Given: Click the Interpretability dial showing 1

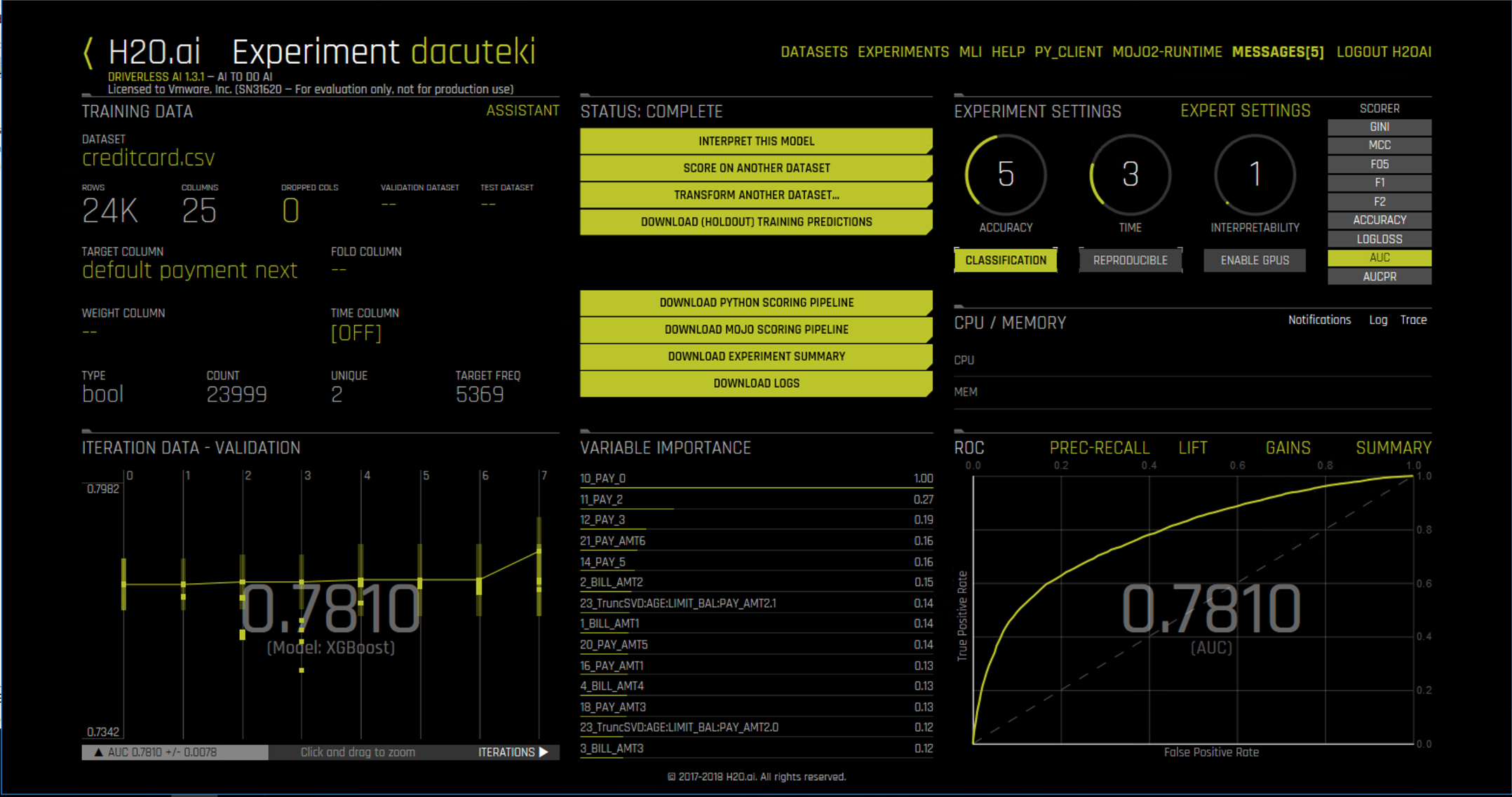Looking at the screenshot, I should click(x=1255, y=175).
